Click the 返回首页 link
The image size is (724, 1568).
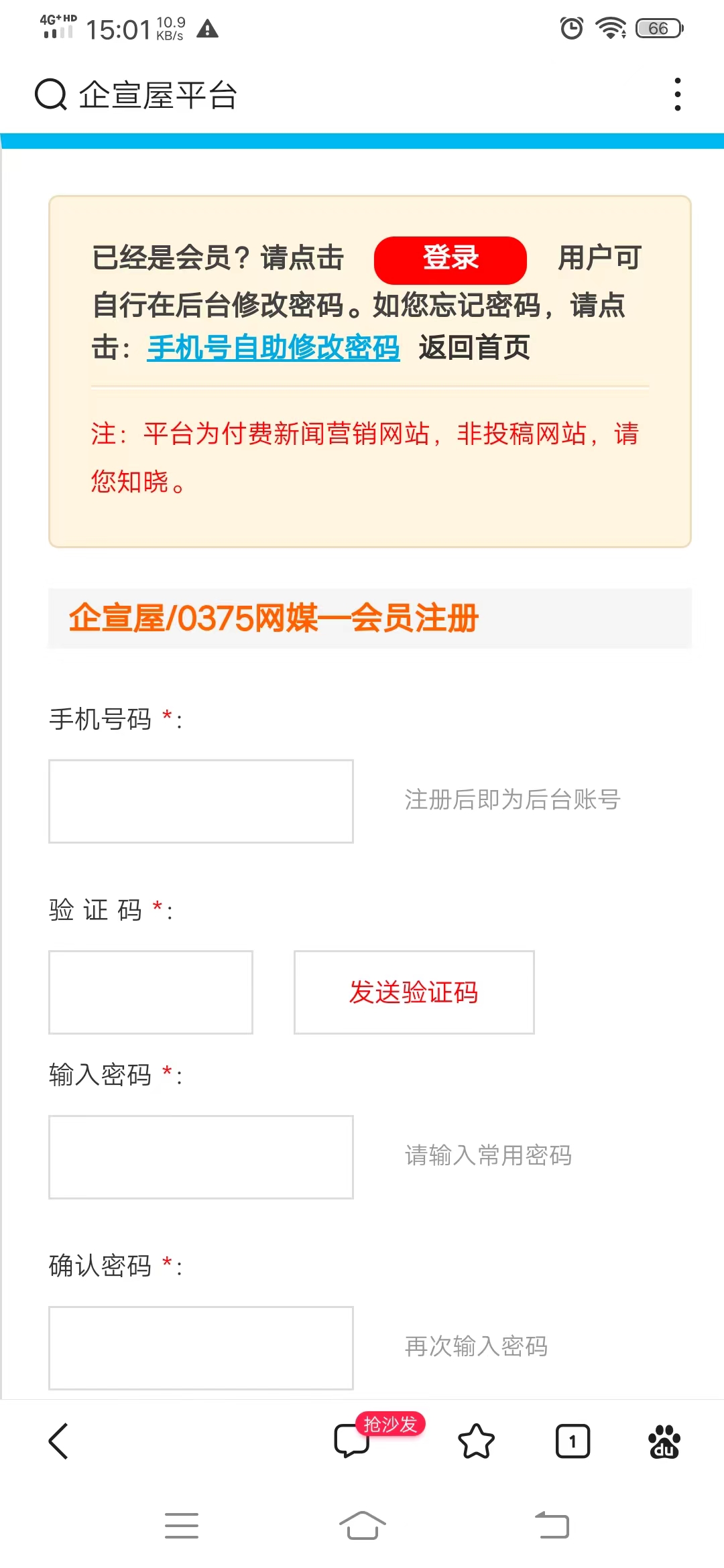tap(475, 347)
